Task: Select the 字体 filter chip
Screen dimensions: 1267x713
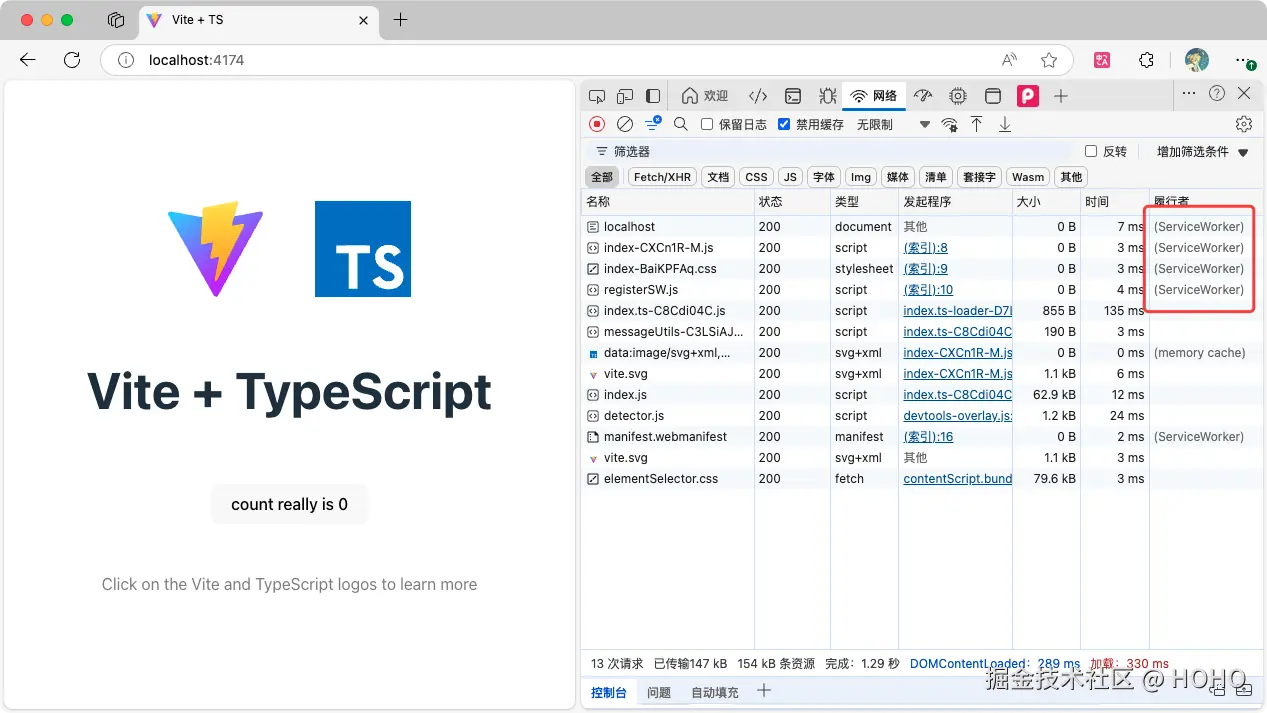Action: coord(824,177)
